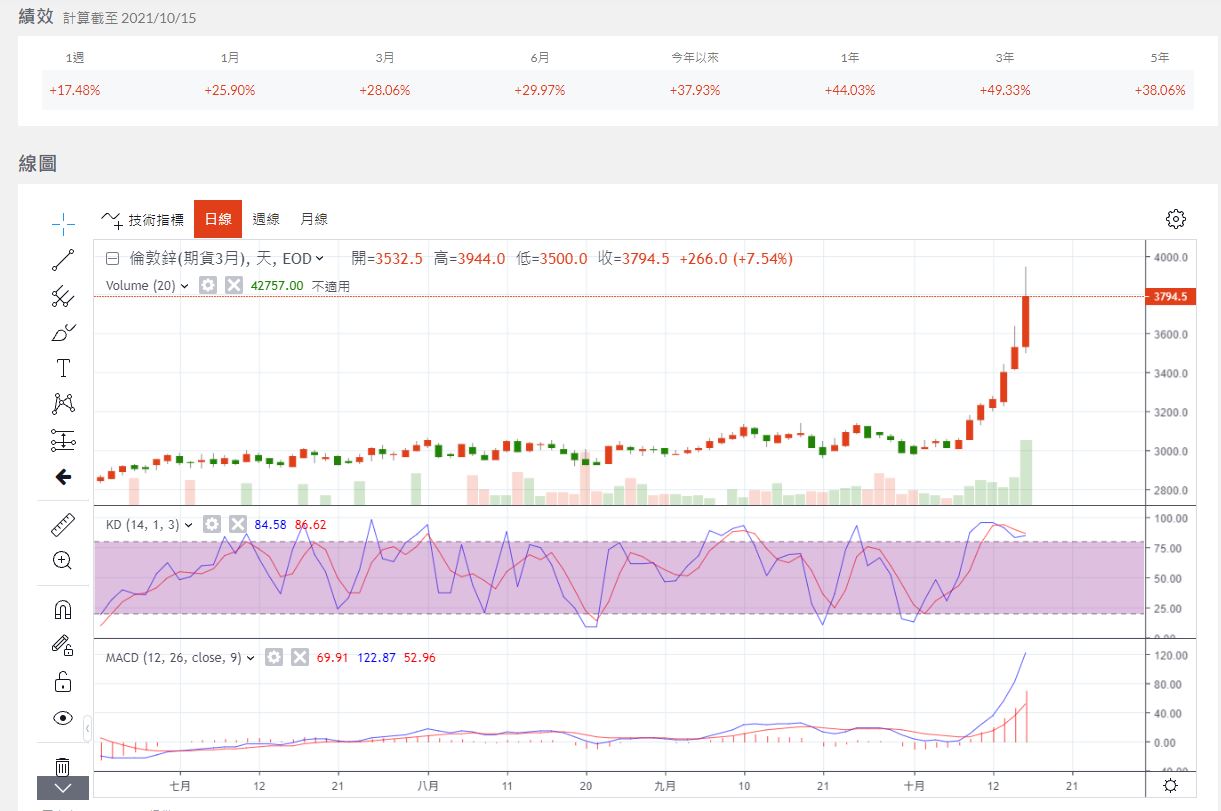Activate the text annotation tool
Image resolution: width=1221 pixels, height=811 pixels.
pyautogui.click(x=63, y=368)
